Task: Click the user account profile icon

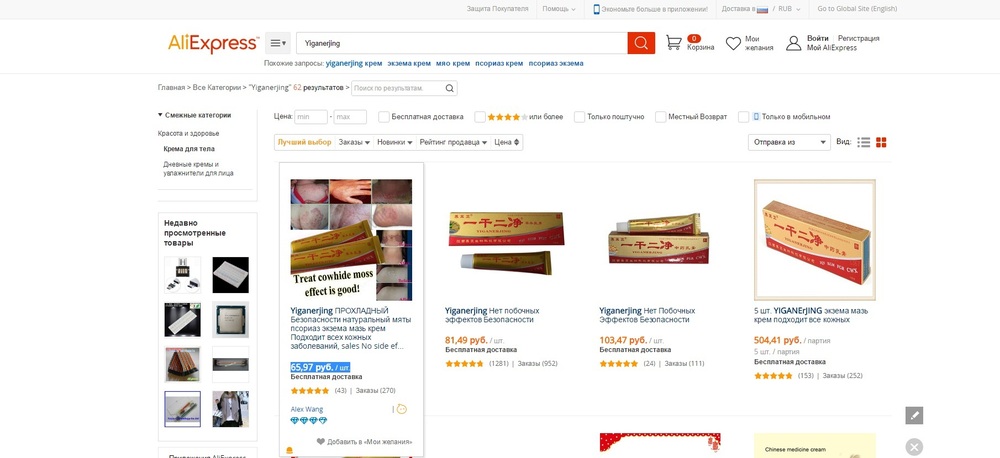Action: (793, 43)
